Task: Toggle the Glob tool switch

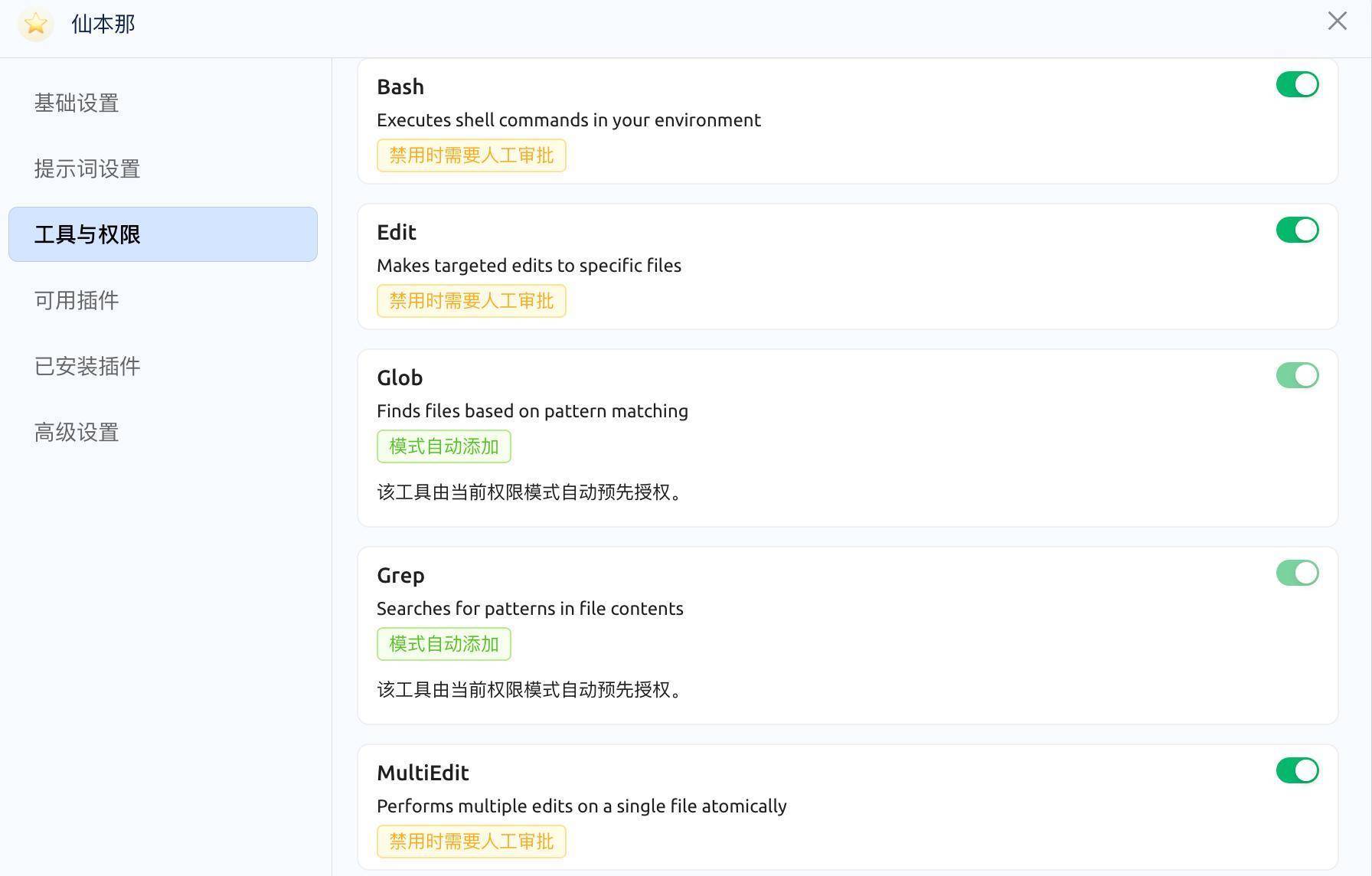Action: pos(1297,375)
